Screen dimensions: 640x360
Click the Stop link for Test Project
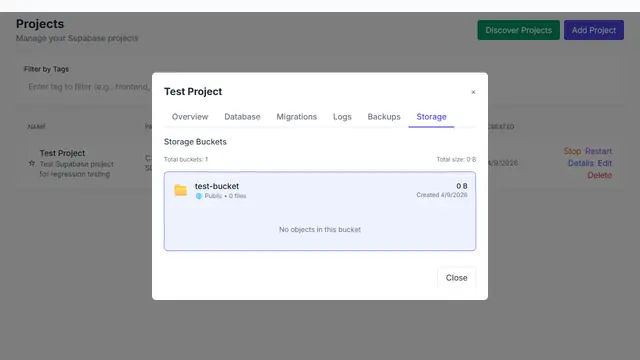pos(572,151)
